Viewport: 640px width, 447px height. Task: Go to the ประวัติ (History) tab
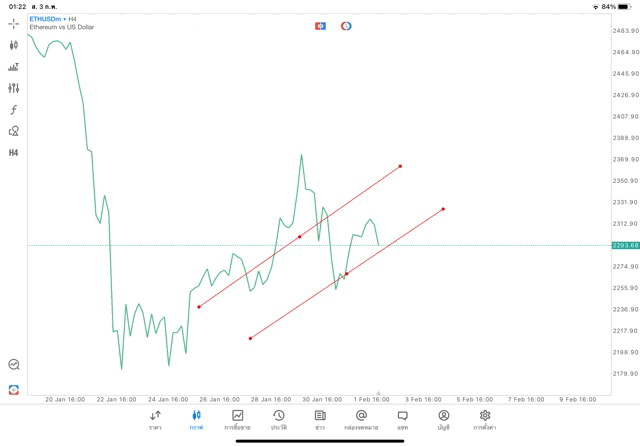click(279, 420)
